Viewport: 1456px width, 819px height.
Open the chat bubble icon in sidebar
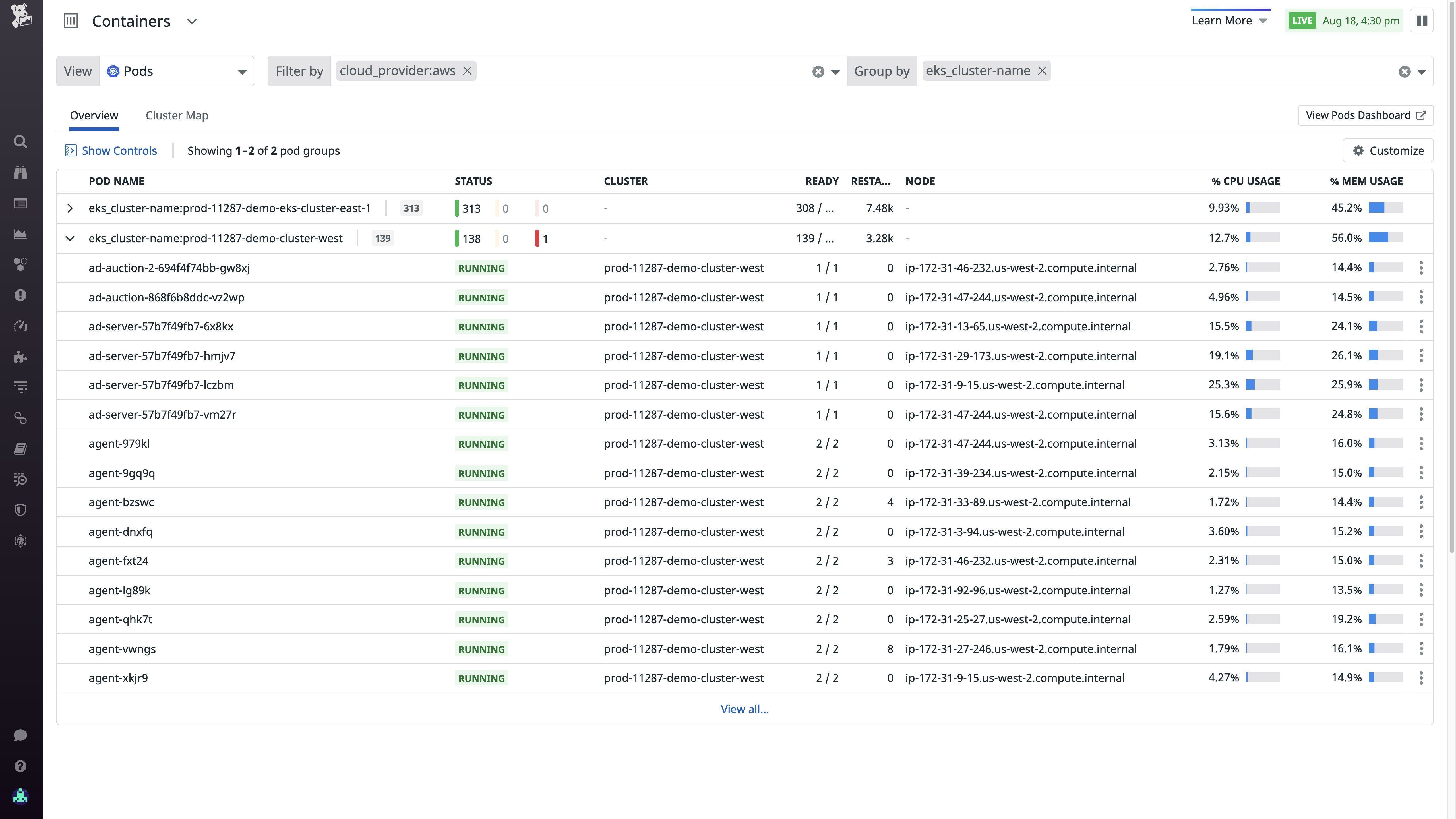(20, 735)
